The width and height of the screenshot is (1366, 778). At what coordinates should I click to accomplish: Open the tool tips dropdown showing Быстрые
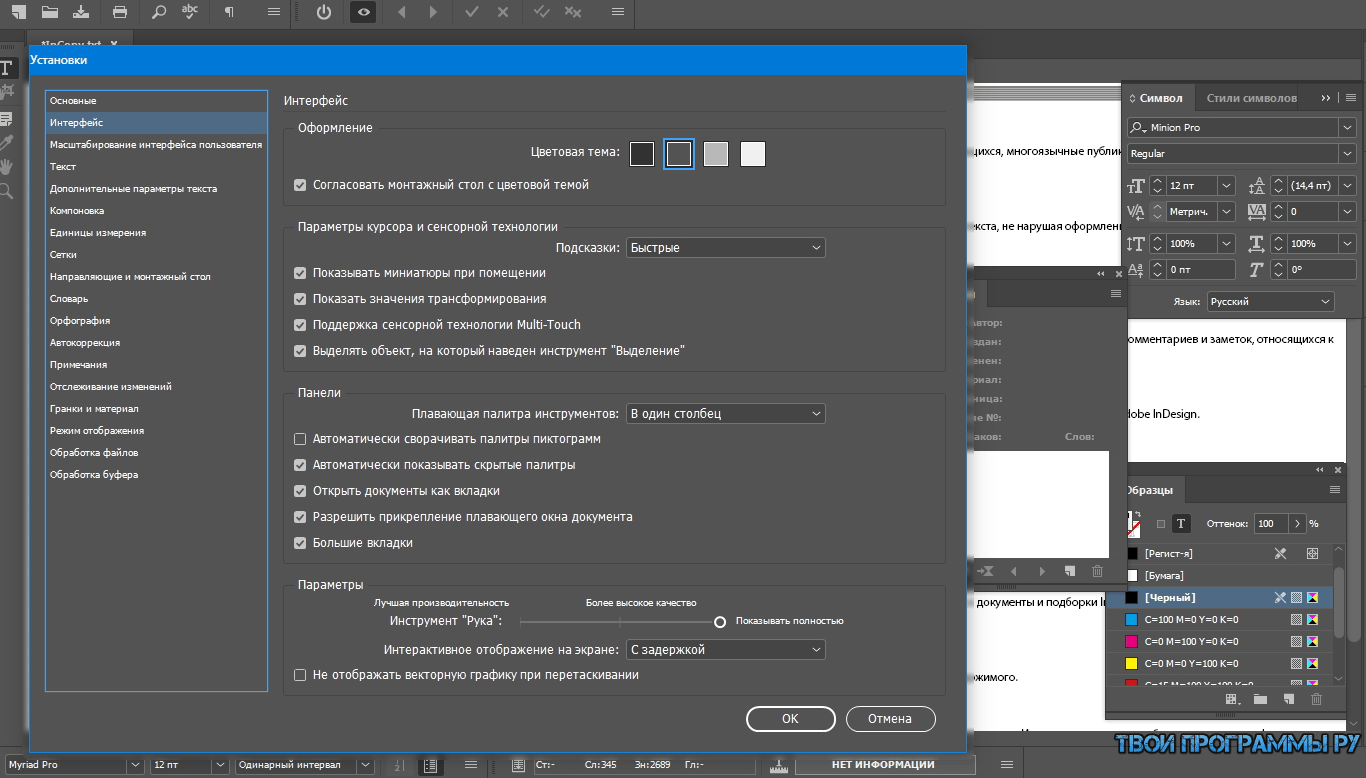coord(726,247)
